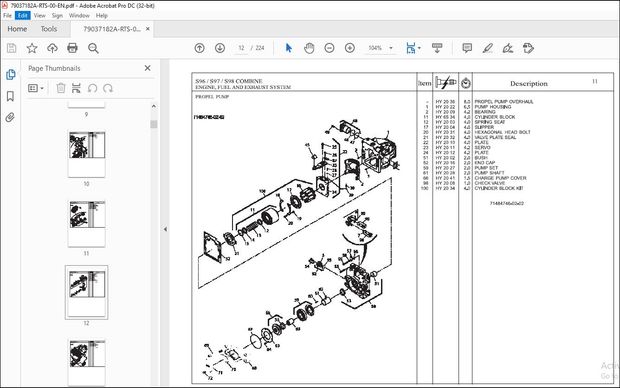
Task: Click 'VALVE PLATE SEAL' description text
Action: coord(495,137)
